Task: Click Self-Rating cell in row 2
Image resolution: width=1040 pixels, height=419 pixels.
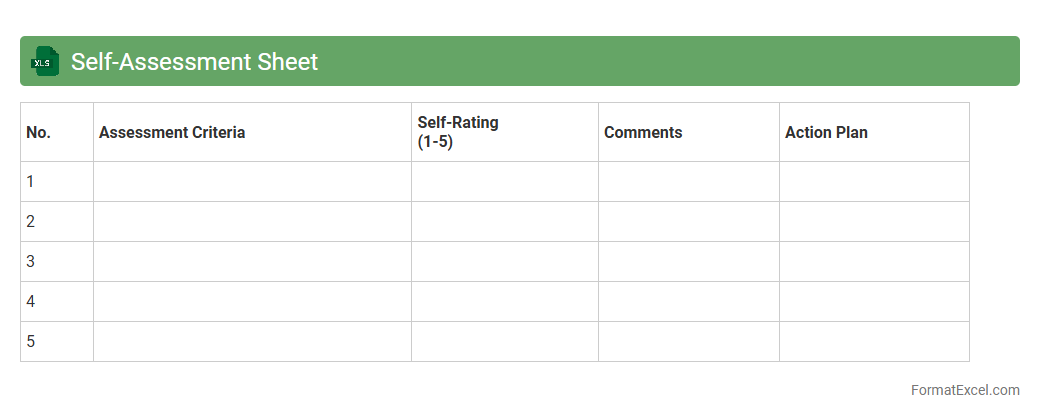Action: point(504,222)
